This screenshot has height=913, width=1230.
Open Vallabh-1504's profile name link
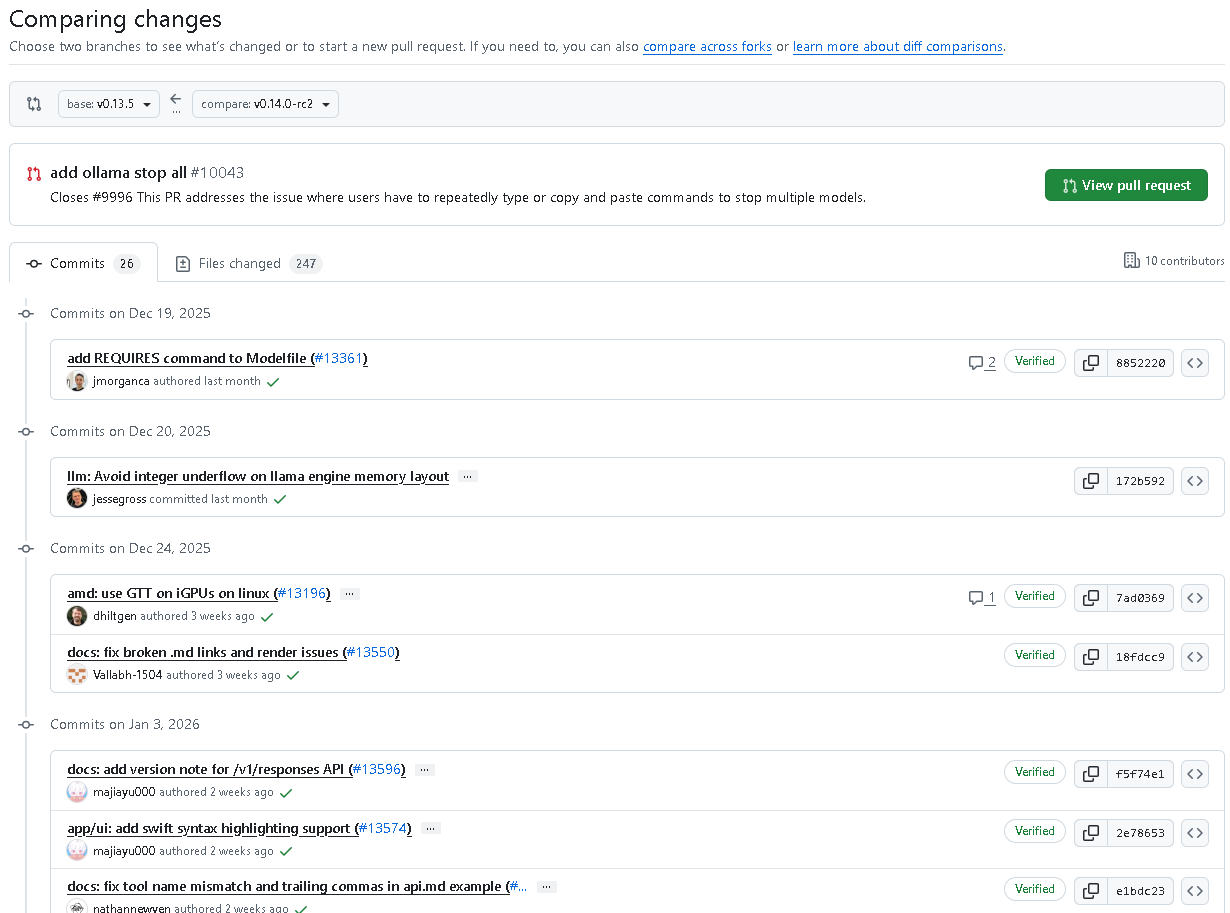(128, 676)
